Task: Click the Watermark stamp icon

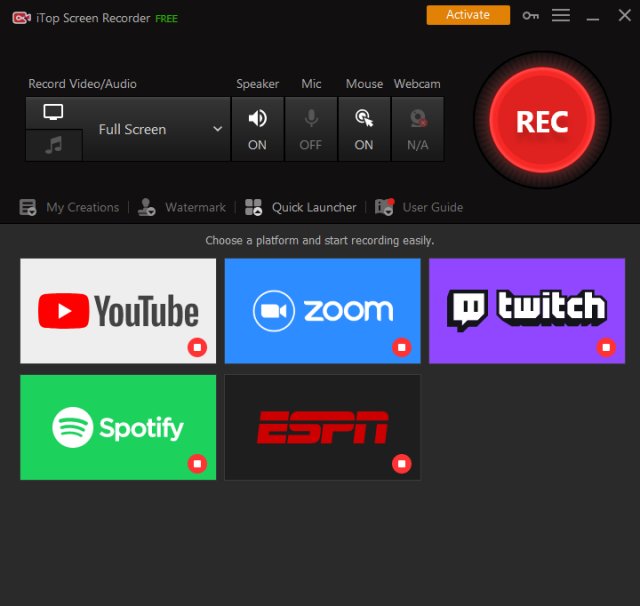Action: coord(147,207)
